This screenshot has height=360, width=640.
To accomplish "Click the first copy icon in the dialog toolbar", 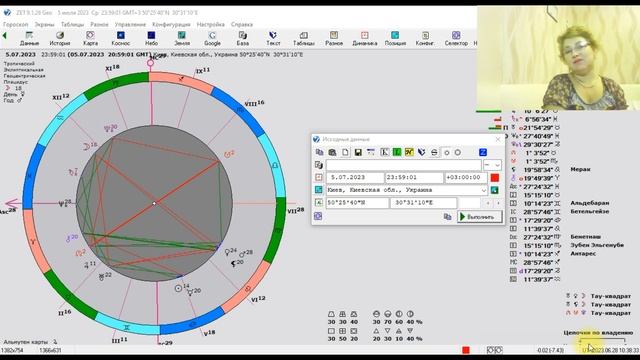I will click(x=320, y=152).
